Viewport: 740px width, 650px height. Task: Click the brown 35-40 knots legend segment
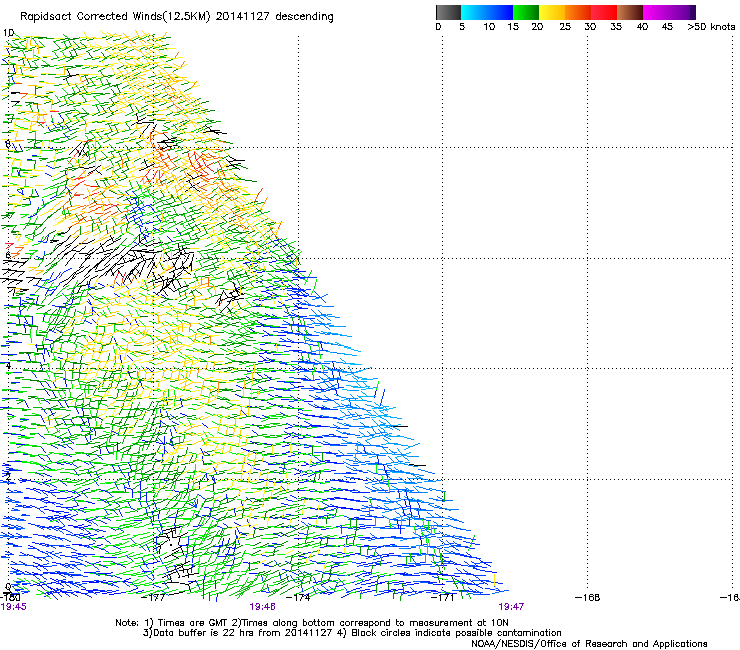click(630, 12)
